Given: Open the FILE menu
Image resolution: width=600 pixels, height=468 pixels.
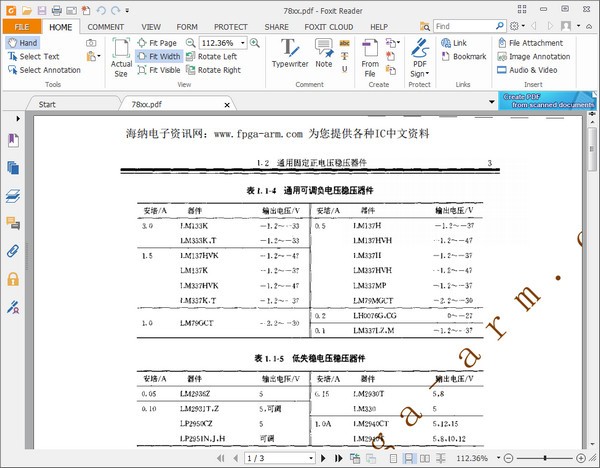Looking at the screenshot, I should coord(22,26).
